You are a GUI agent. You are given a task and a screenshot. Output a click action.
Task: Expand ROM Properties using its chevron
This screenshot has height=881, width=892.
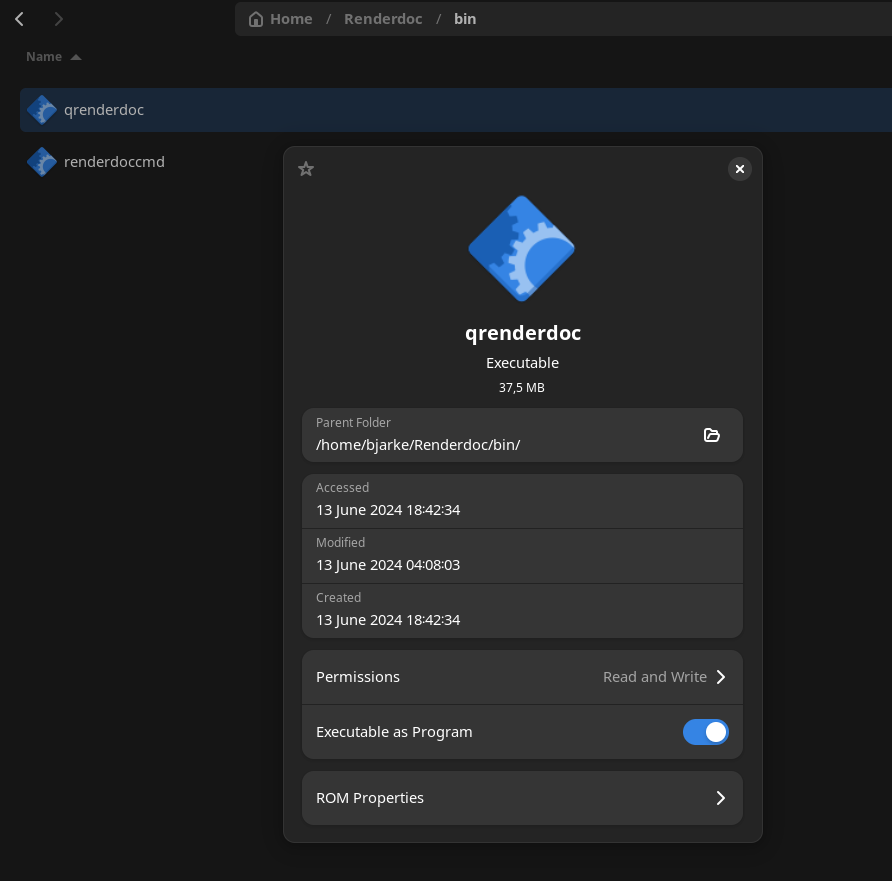pyautogui.click(x=720, y=798)
